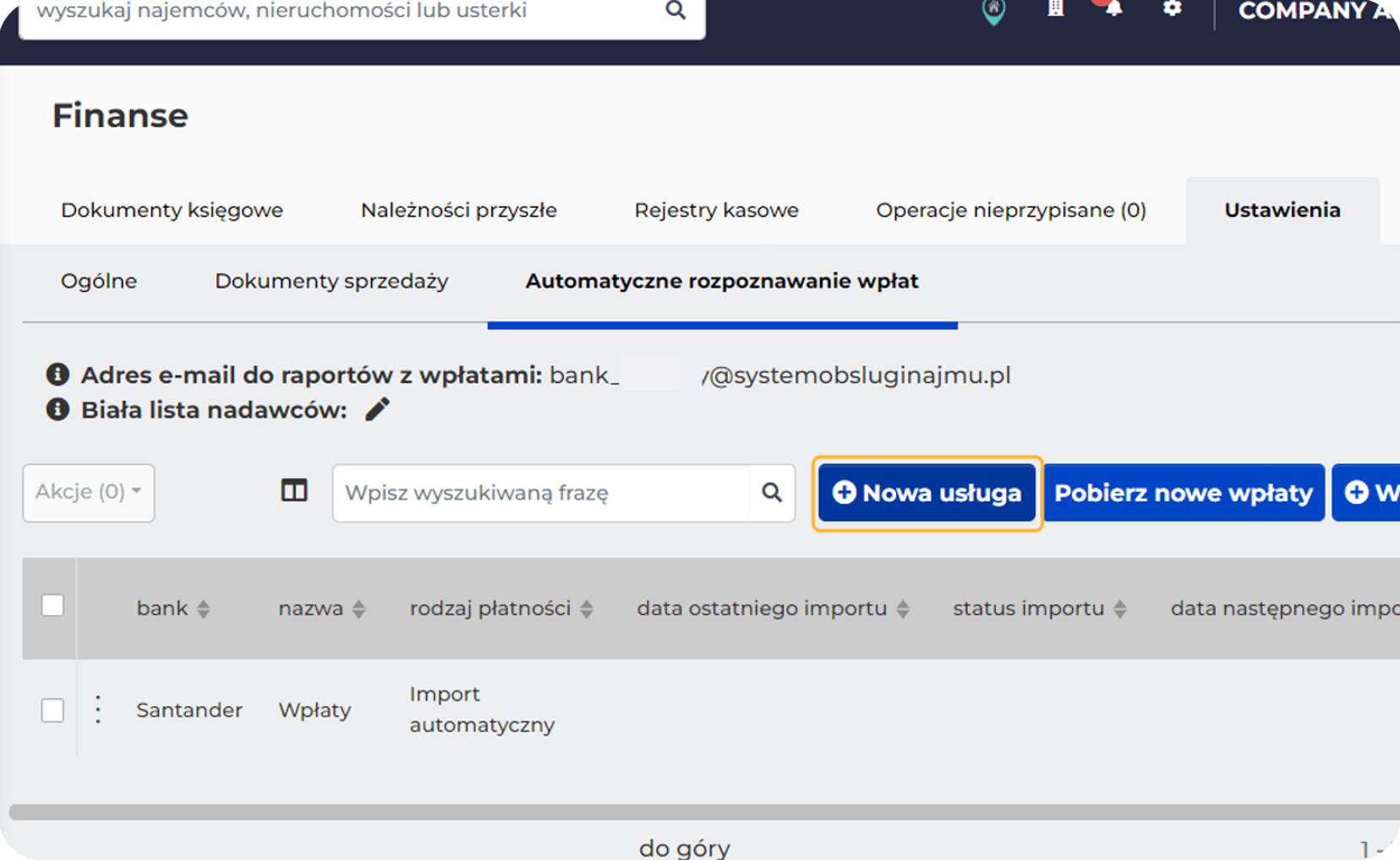This screenshot has width=1400, height=860.
Task: Open the Operacje nieprzypisane (0) tab
Action: tap(1011, 210)
